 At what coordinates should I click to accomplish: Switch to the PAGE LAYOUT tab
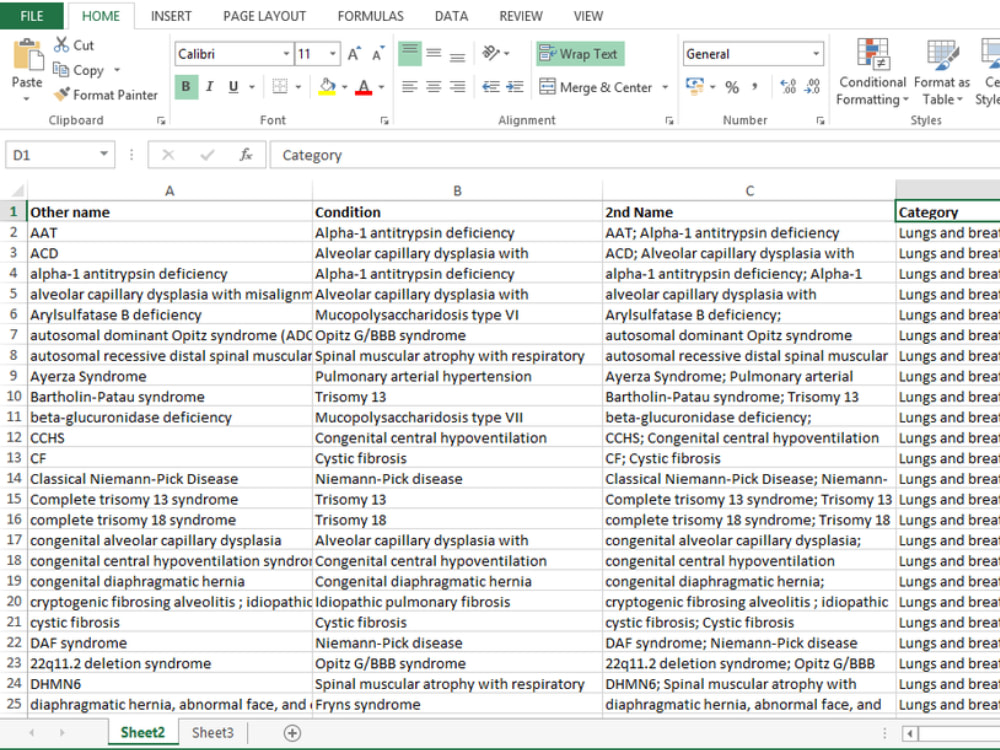[x=265, y=16]
